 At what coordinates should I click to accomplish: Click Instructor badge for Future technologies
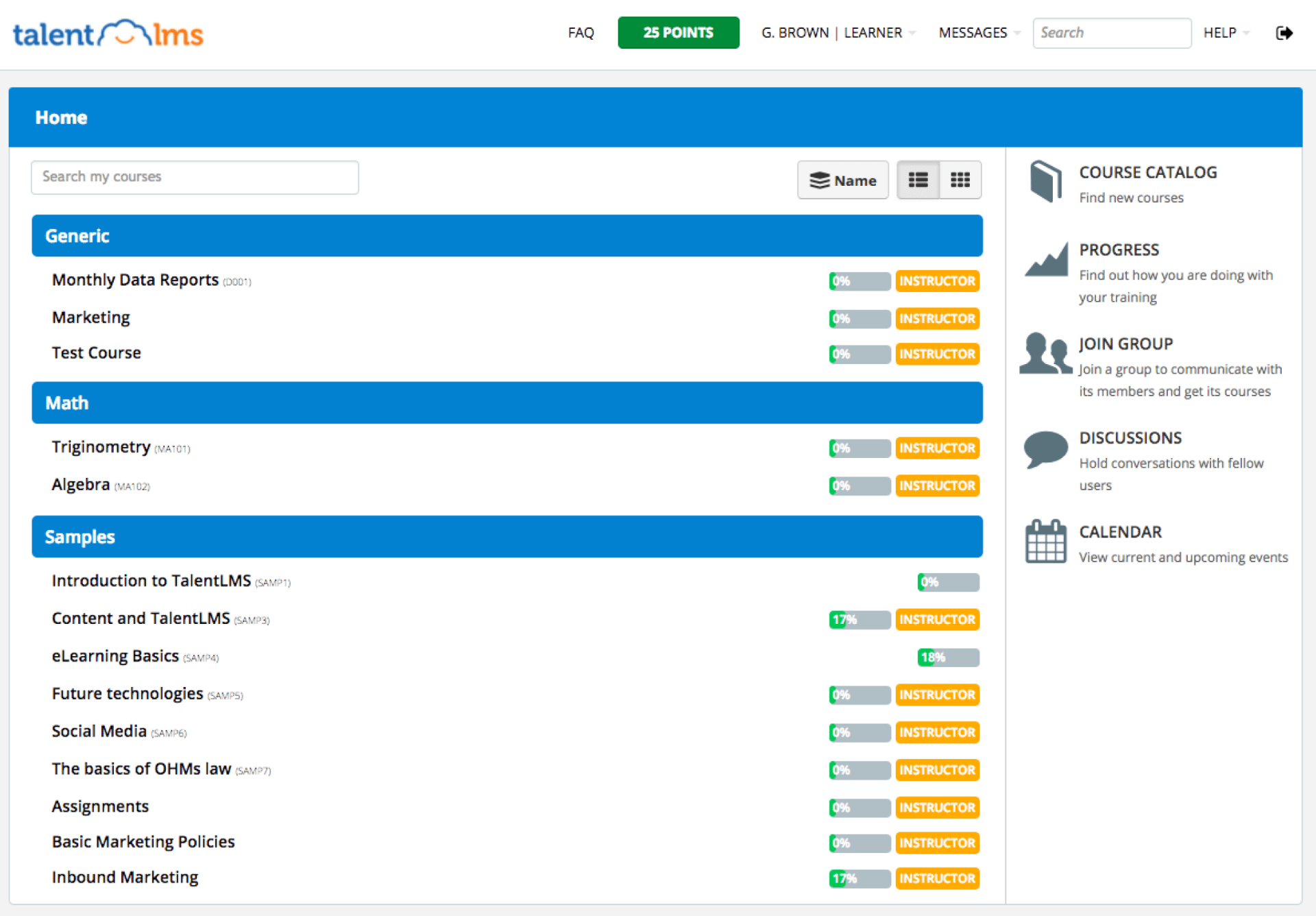(x=937, y=695)
